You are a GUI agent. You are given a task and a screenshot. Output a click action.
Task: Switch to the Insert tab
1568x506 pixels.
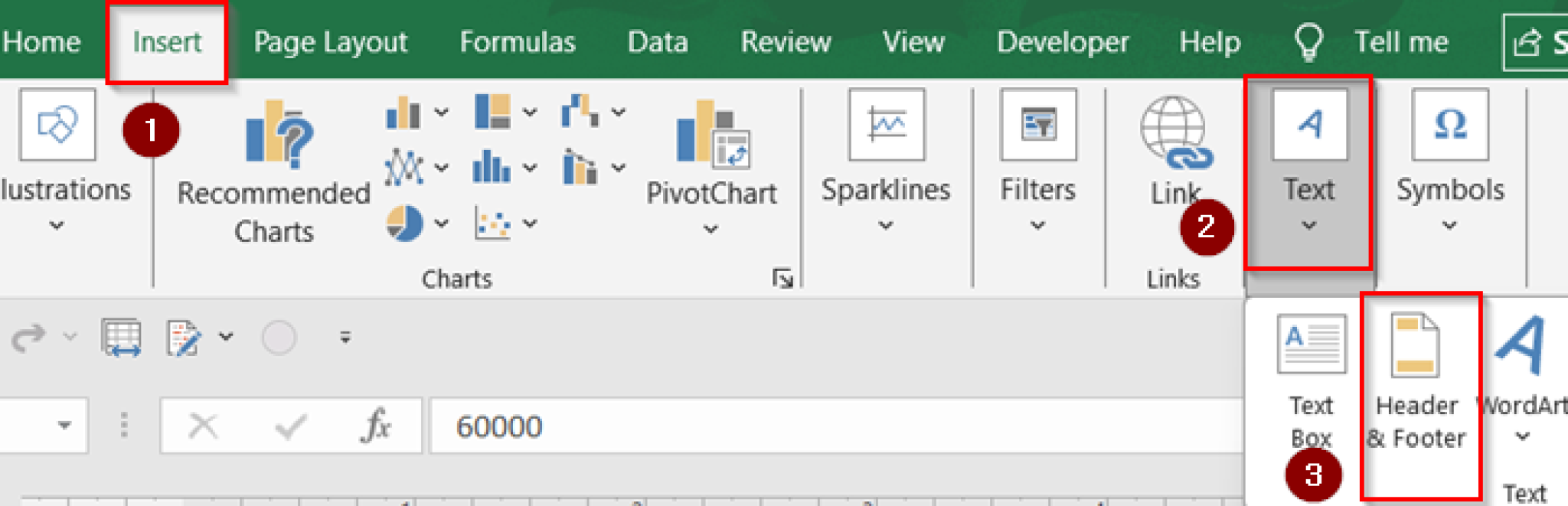coord(167,42)
